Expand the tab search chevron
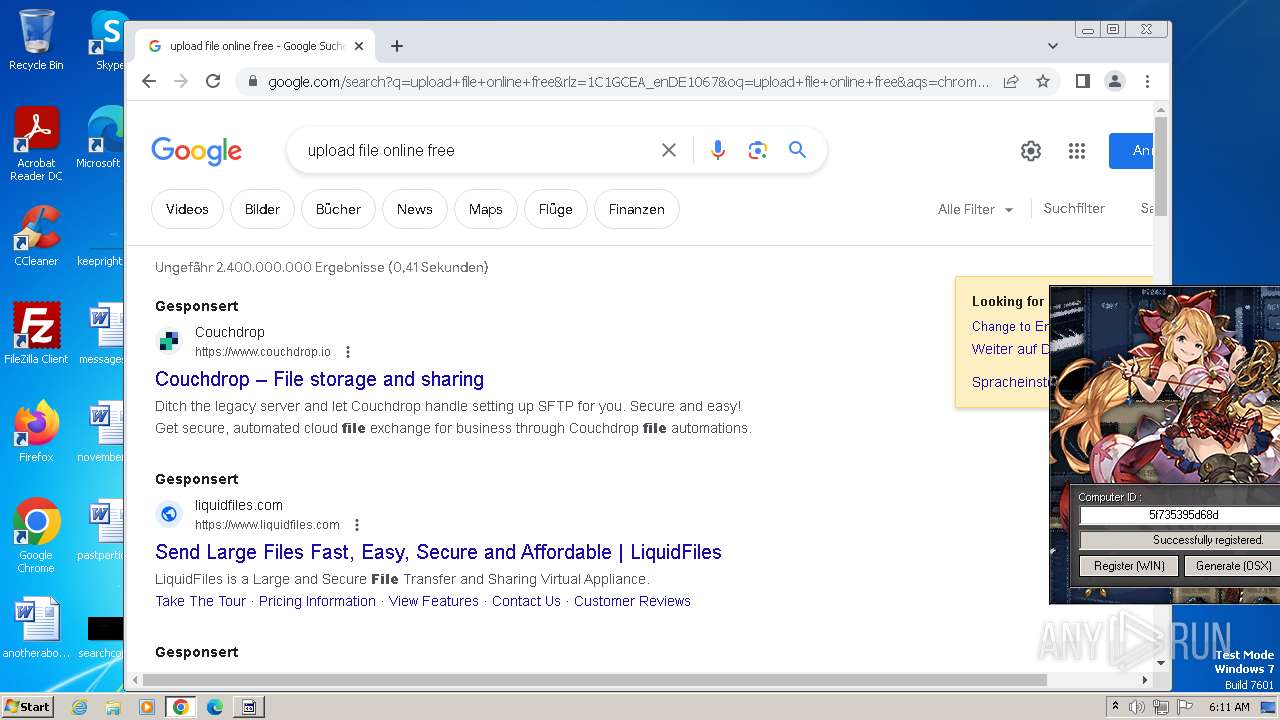Viewport: 1280px width, 720px height. tap(1053, 46)
